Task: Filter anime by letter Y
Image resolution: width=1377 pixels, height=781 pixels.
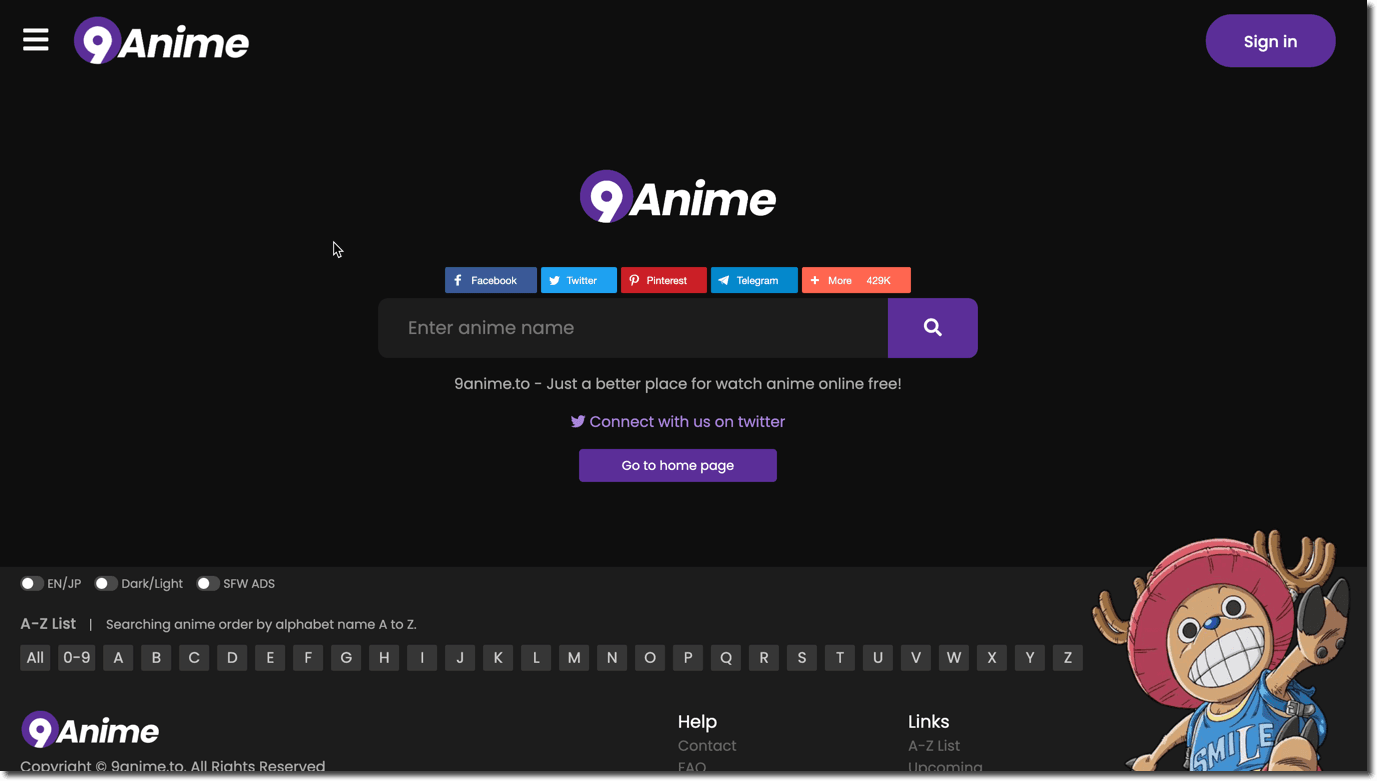Action: coord(1030,658)
